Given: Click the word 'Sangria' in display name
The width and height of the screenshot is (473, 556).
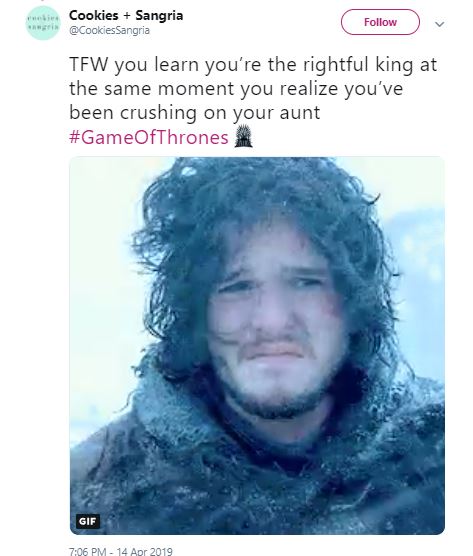Looking at the screenshot, I should click(159, 15).
